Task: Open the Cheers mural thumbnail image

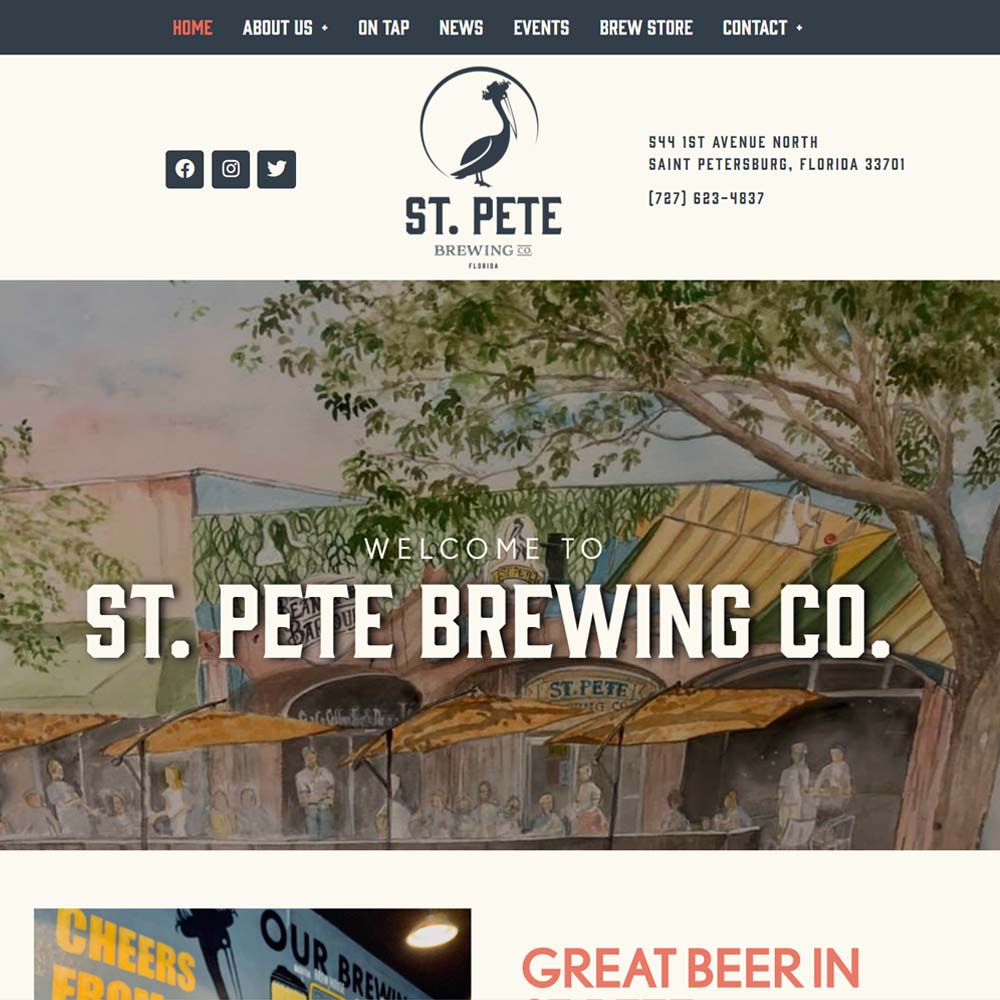Action: click(253, 954)
